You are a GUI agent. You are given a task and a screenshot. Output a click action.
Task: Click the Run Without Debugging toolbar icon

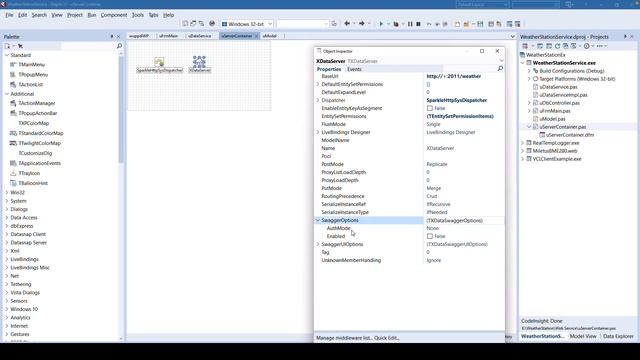(396, 24)
